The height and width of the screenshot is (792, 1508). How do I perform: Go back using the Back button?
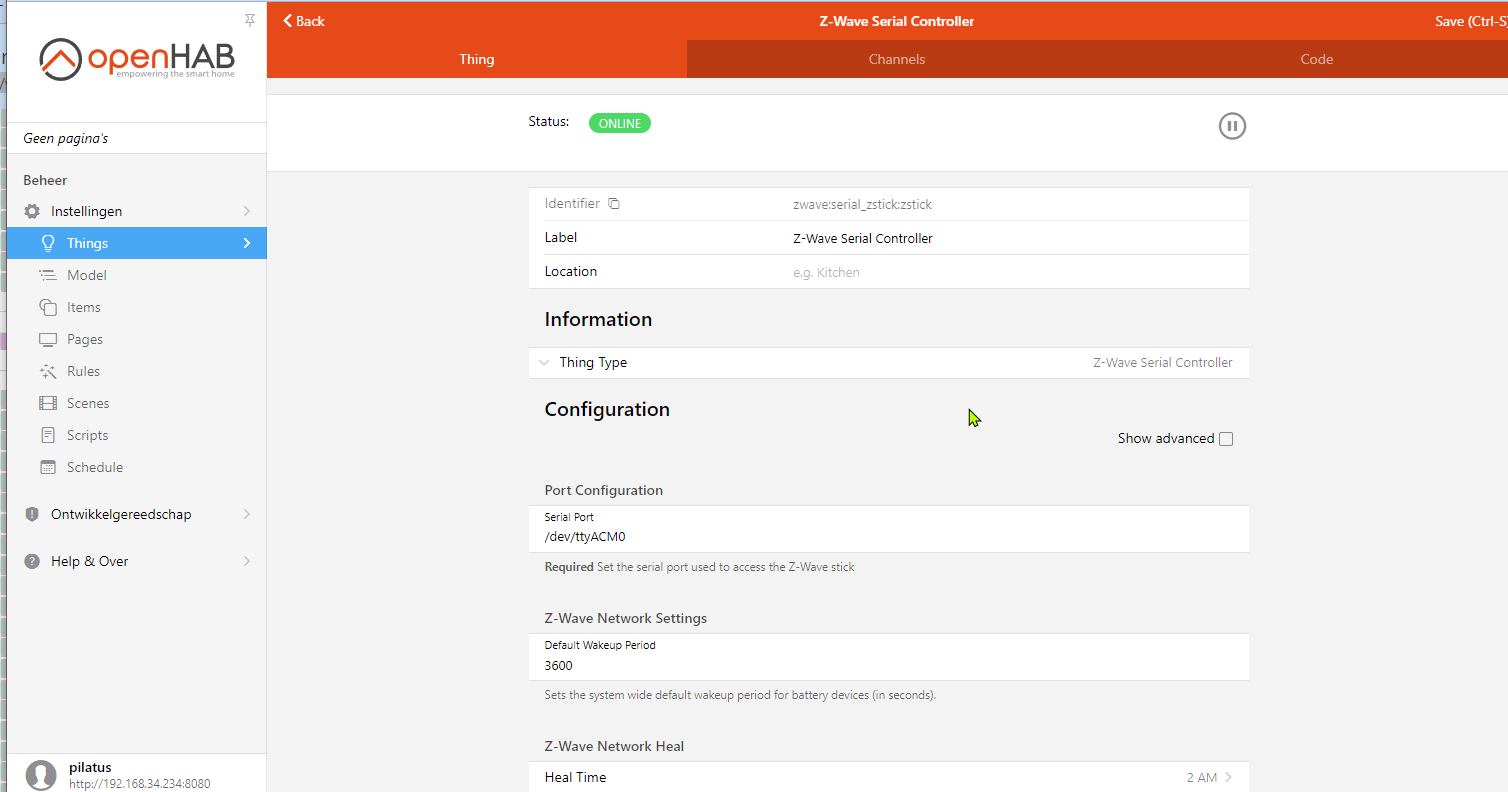pyautogui.click(x=304, y=21)
